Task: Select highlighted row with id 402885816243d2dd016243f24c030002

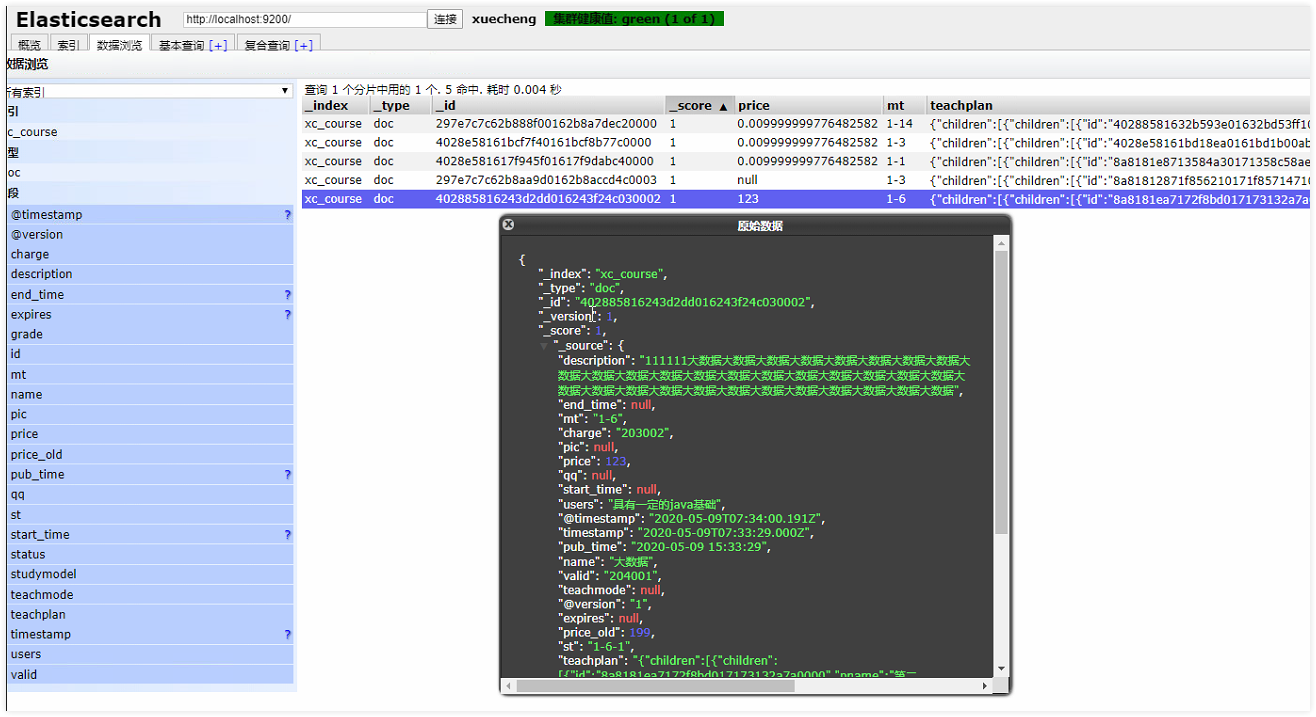Action: (x=806, y=199)
